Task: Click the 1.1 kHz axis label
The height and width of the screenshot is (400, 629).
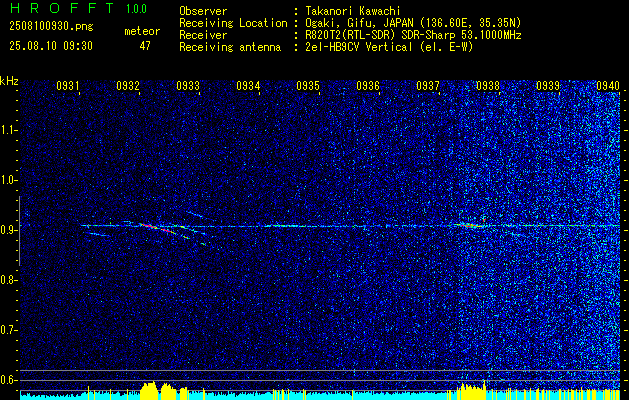Action: pyautogui.click(x=8, y=130)
